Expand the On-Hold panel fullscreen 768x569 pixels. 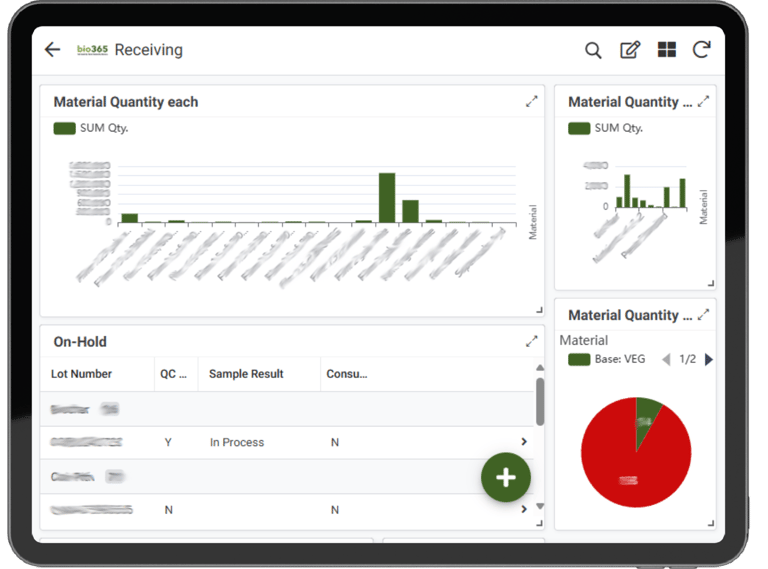pyautogui.click(x=531, y=341)
